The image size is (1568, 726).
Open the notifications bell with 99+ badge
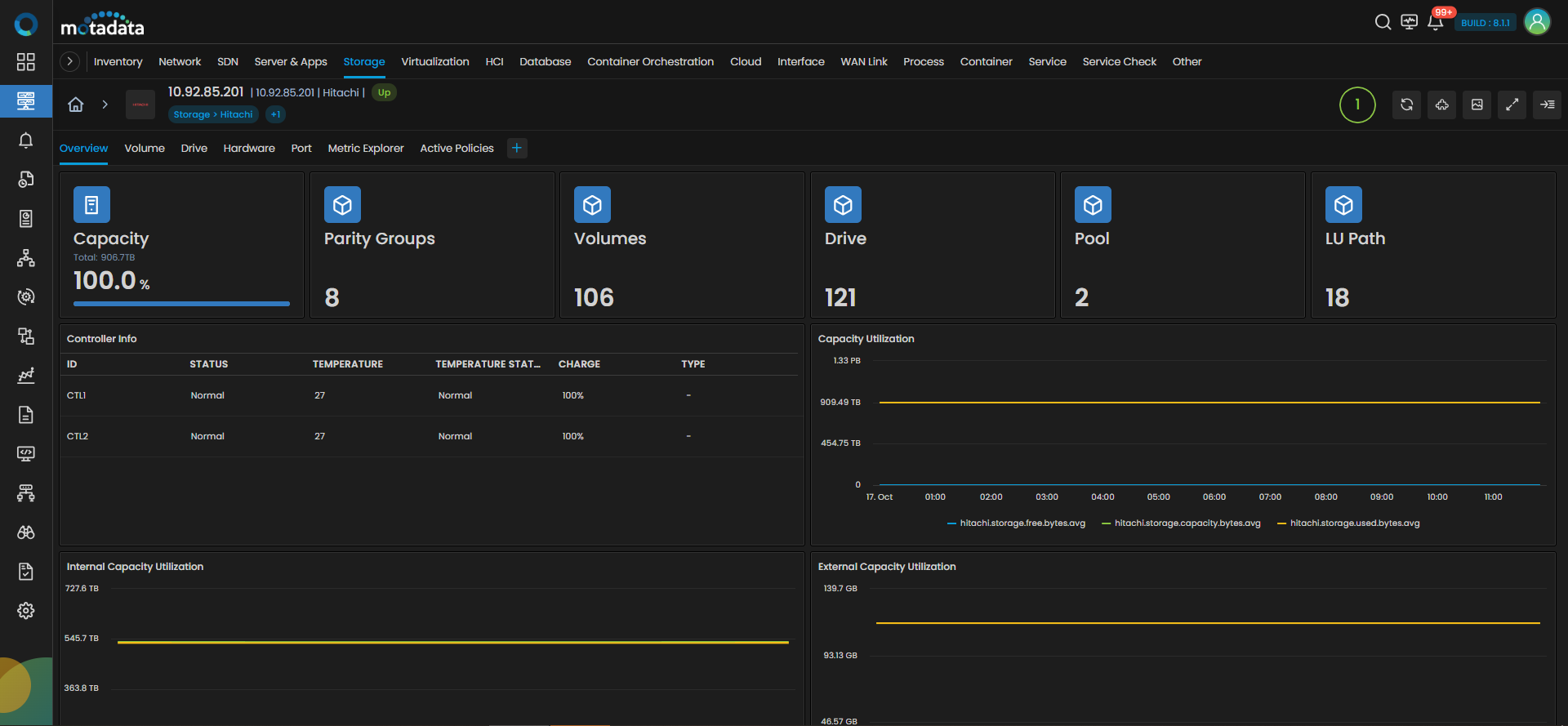click(x=1435, y=22)
